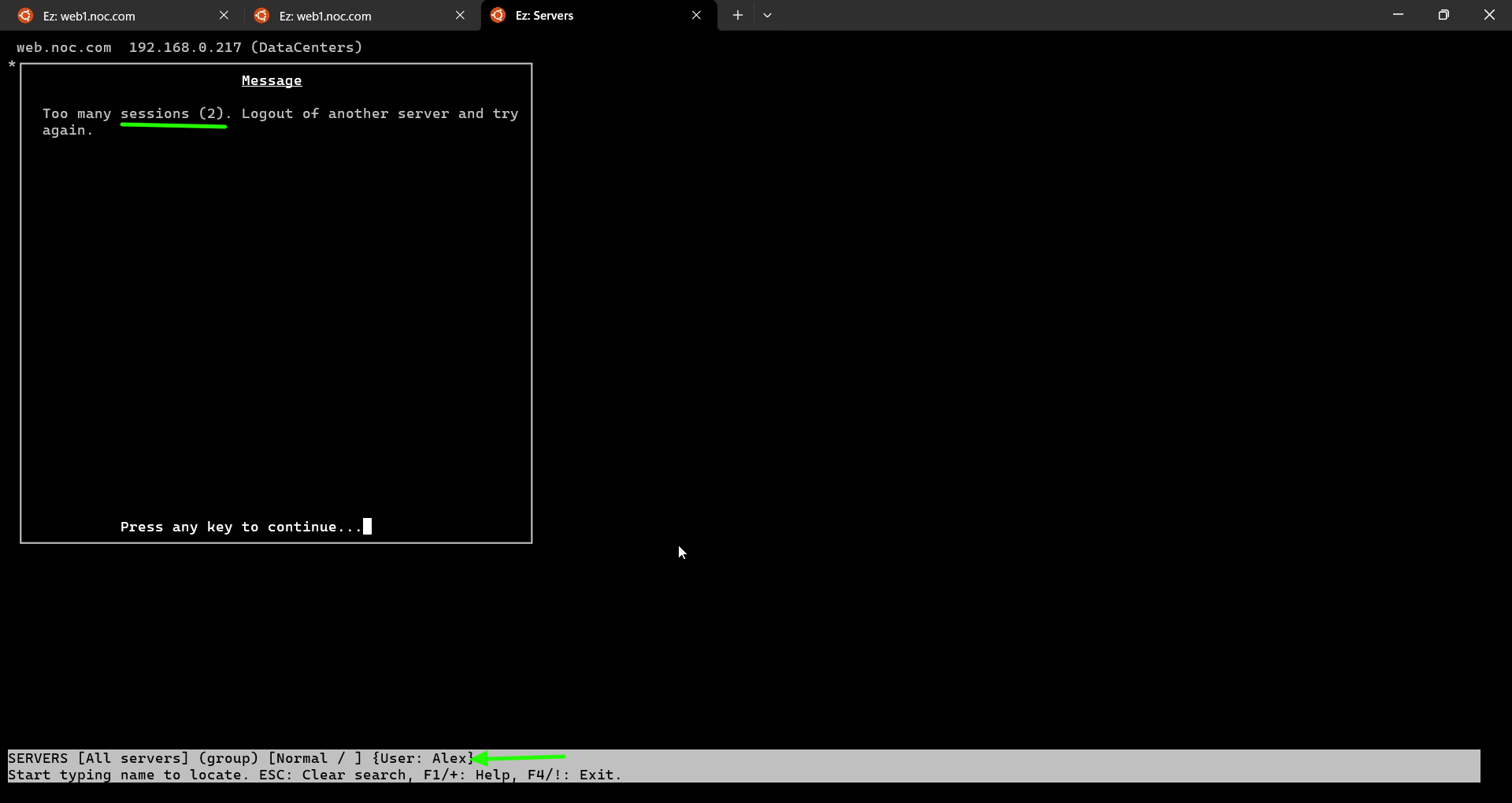This screenshot has height=803, width=1512.
Task: Close the terminal window
Action: pyautogui.click(x=1489, y=15)
